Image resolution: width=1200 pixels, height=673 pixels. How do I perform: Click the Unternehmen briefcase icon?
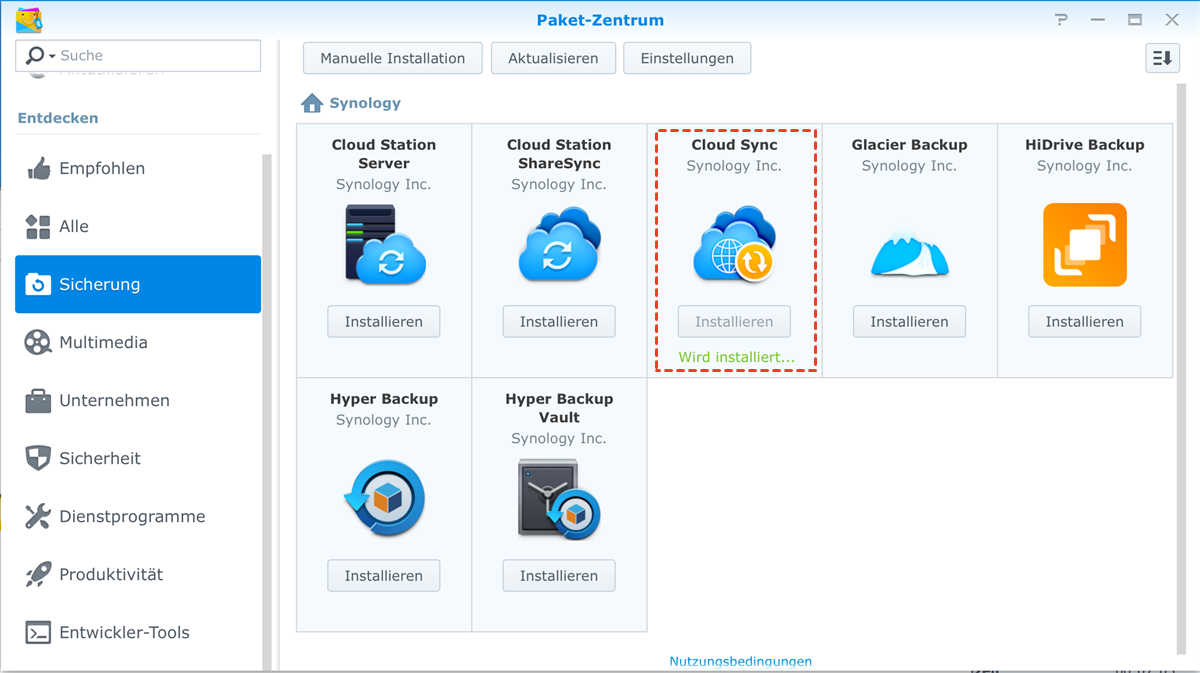click(x=38, y=400)
